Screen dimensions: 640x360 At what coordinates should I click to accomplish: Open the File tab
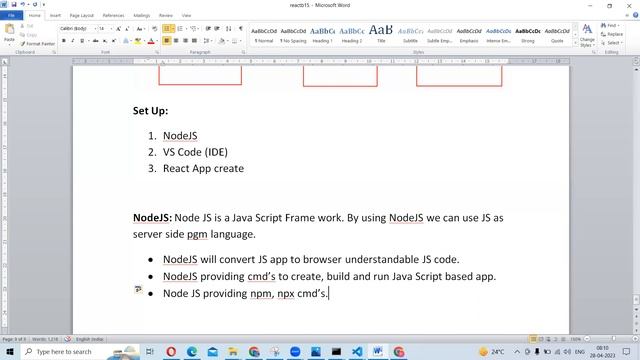(11, 16)
